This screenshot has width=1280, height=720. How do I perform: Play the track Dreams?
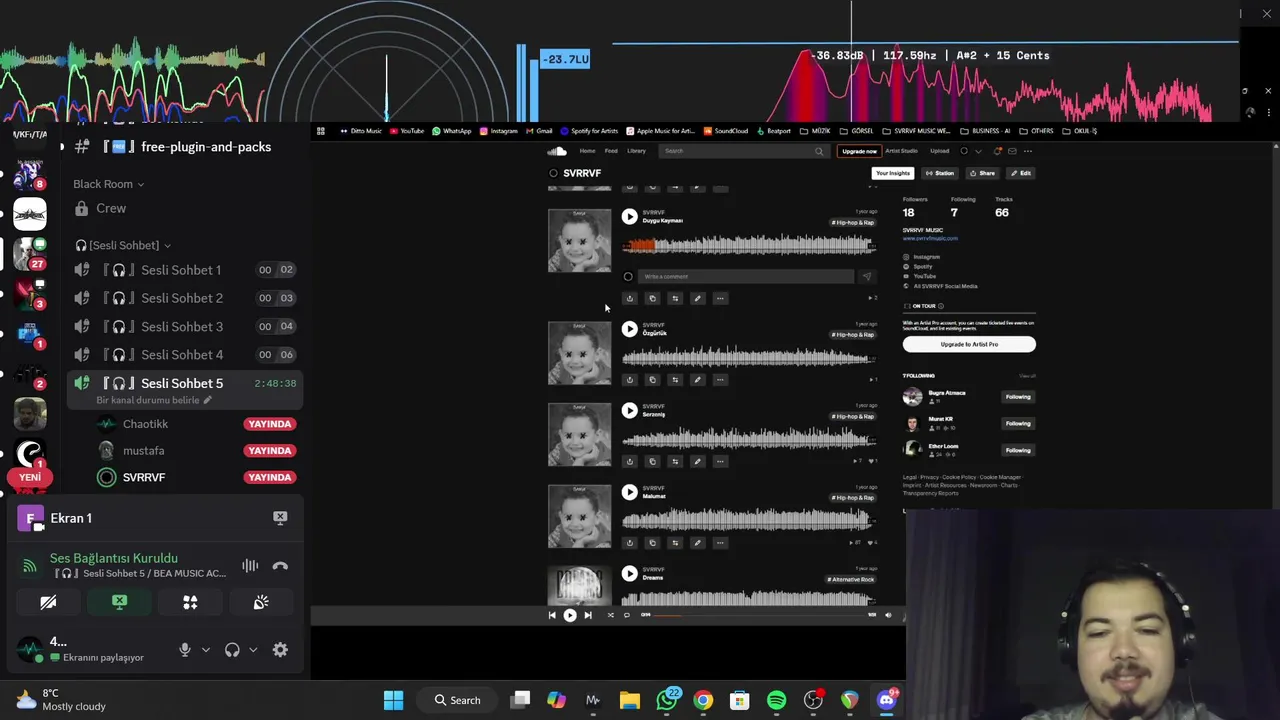[629, 573]
